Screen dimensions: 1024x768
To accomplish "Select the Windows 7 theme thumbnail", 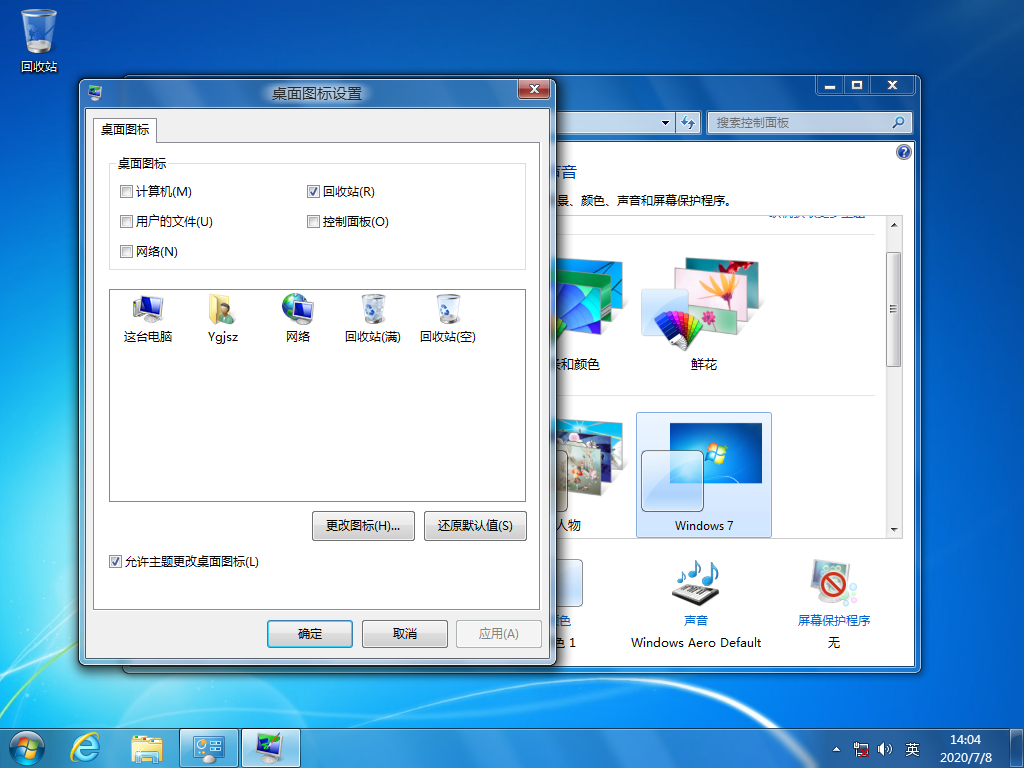I will tap(704, 475).
